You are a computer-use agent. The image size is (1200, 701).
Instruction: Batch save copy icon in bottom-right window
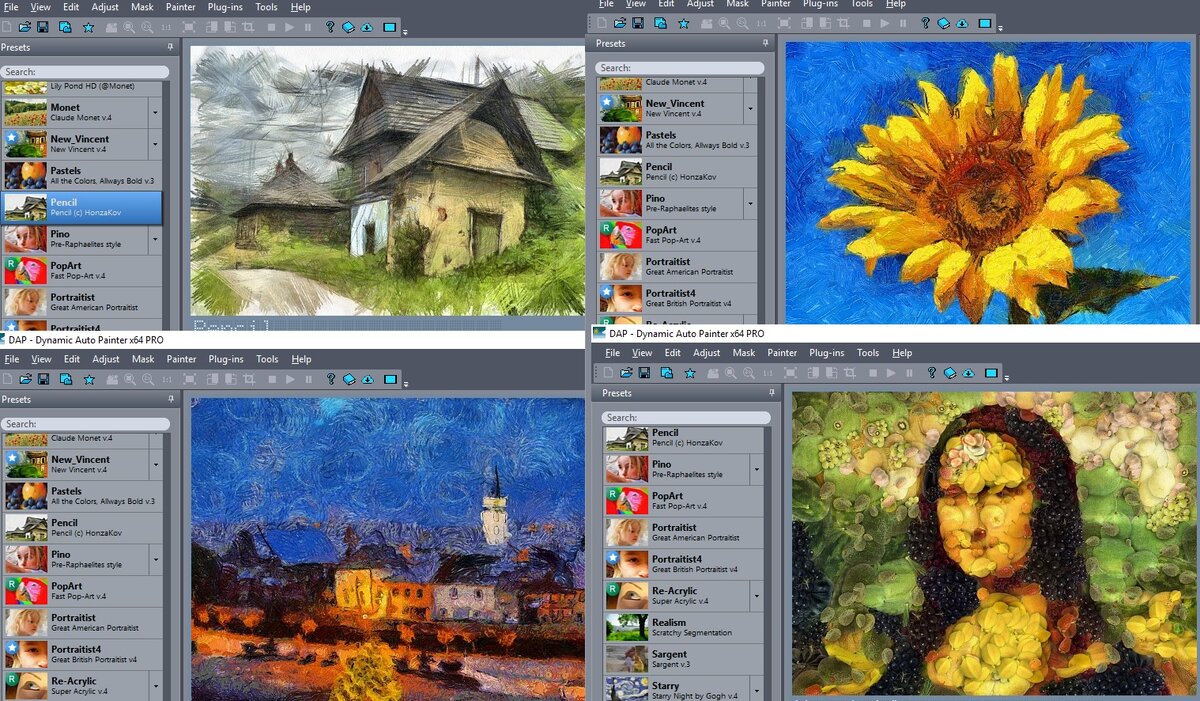667,373
